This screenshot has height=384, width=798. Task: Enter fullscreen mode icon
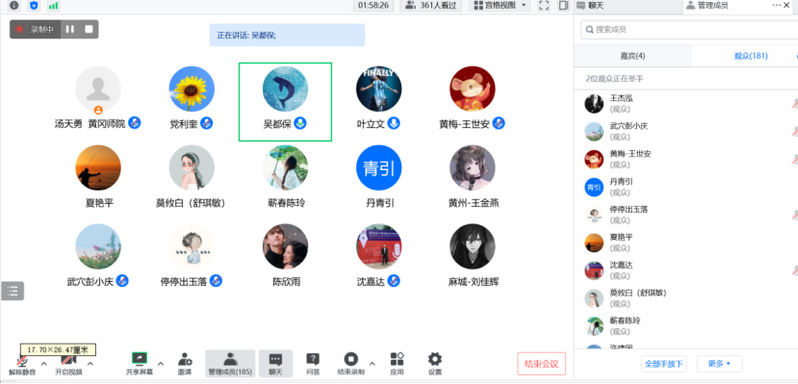click(544, 6)
